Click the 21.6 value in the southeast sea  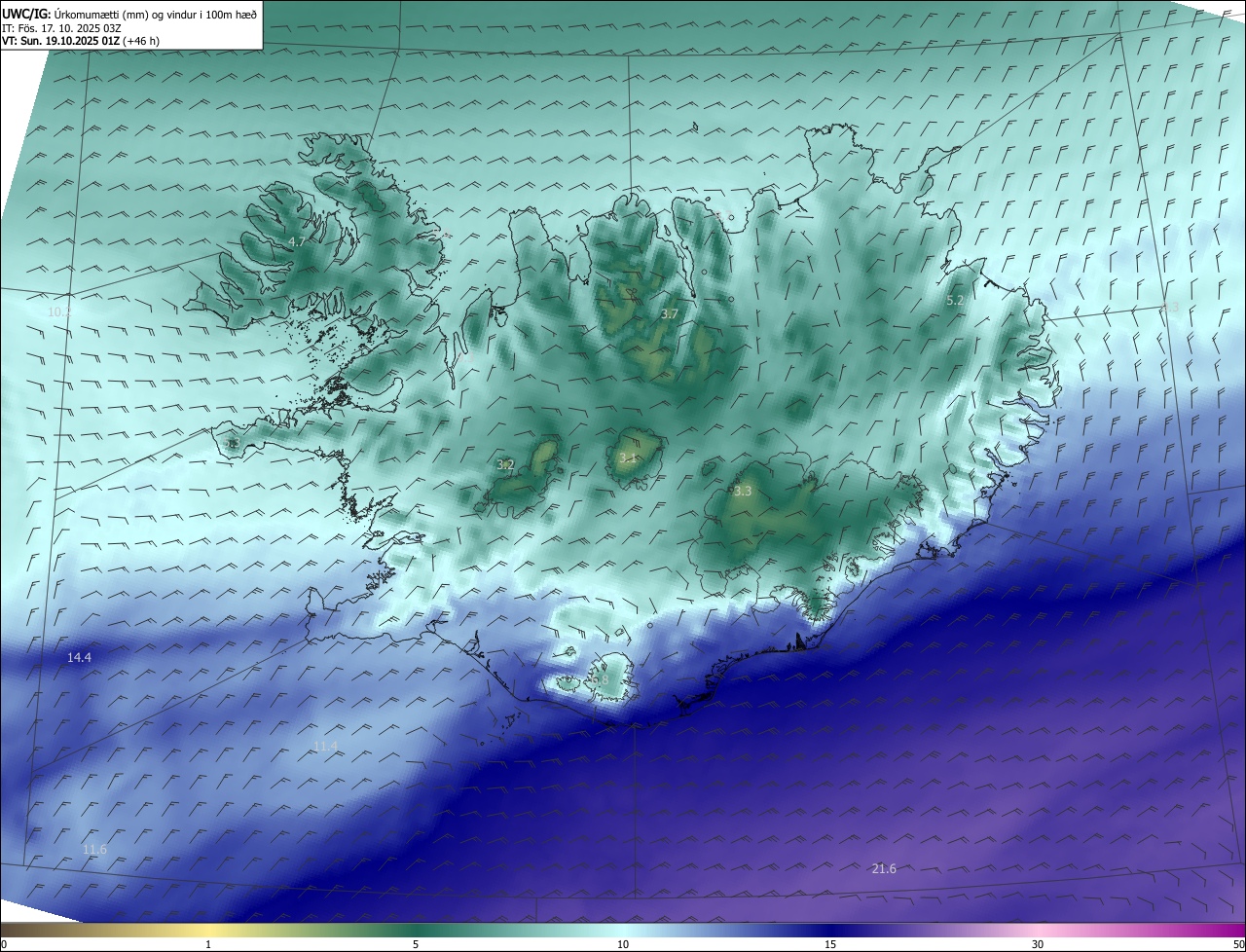884,868
